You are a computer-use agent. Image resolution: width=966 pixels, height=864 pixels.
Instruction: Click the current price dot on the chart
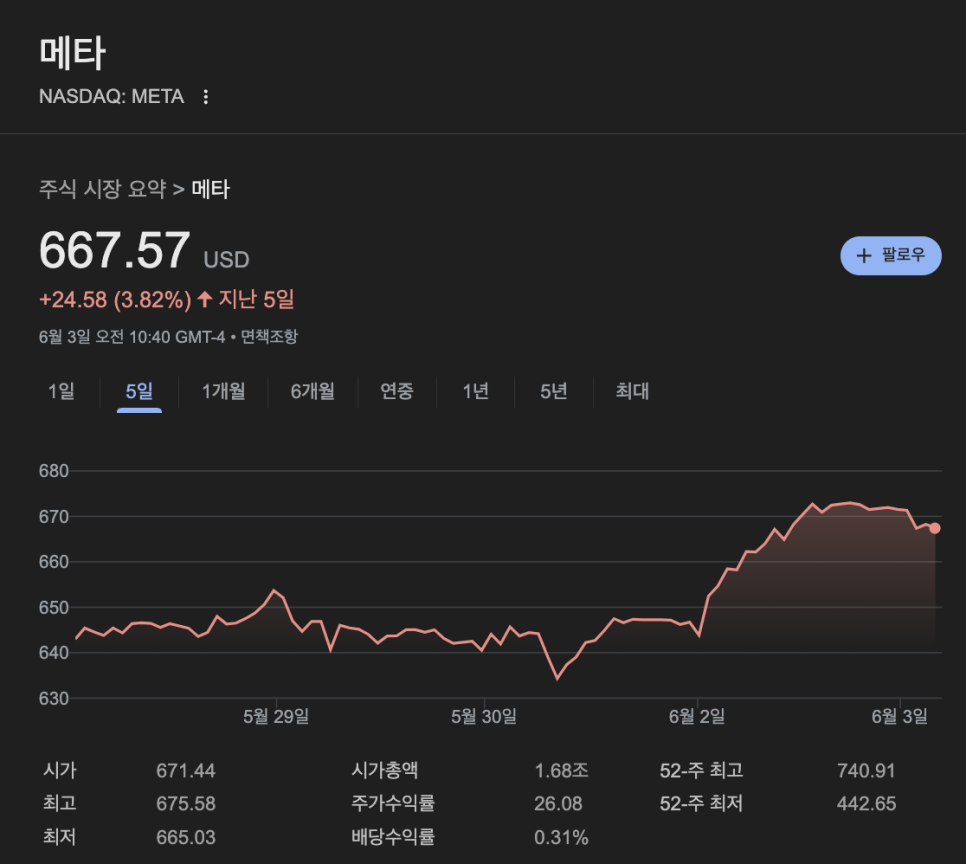[935, 528]
